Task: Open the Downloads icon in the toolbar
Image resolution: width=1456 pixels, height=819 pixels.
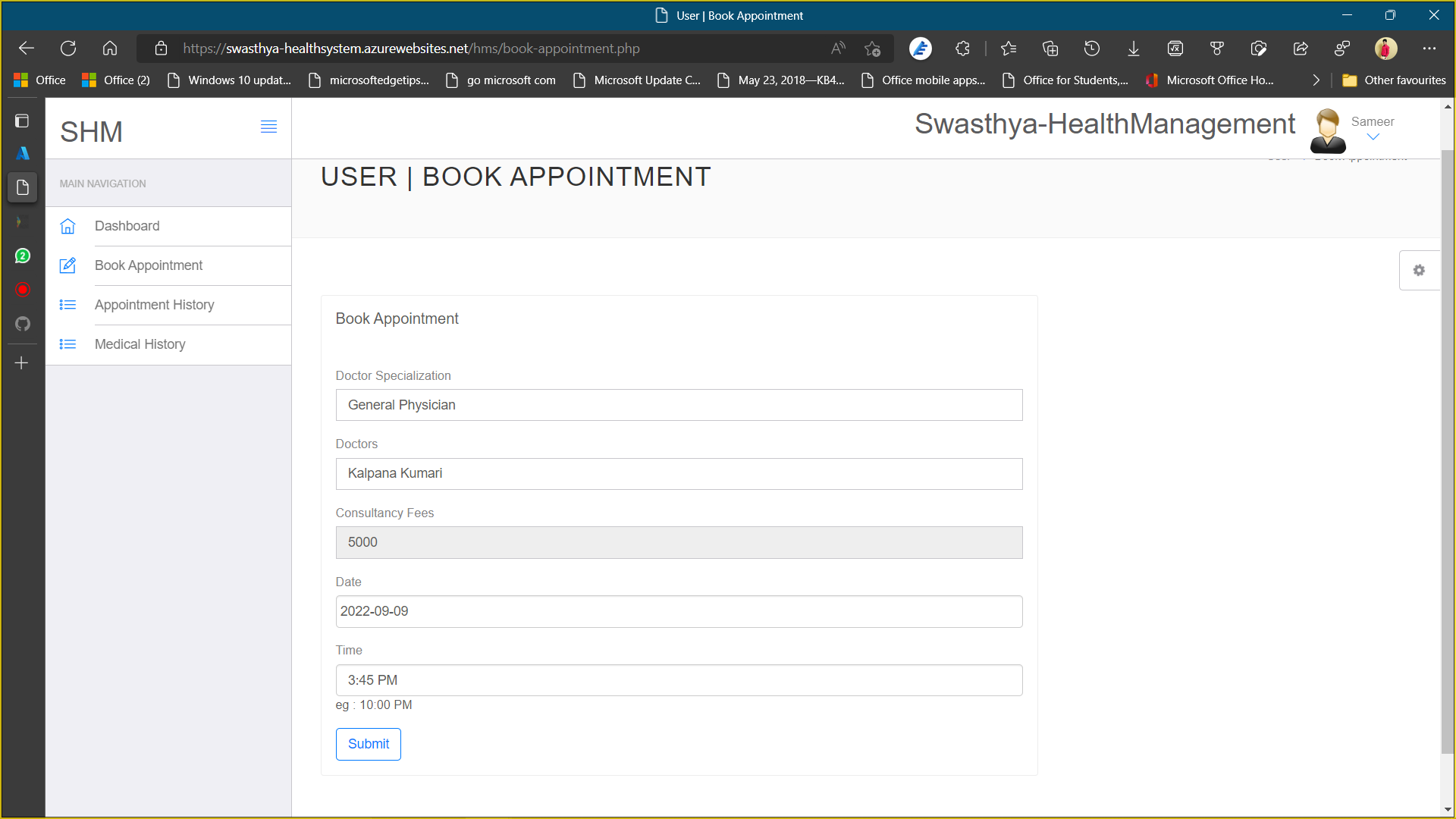Action: pos(1133,48)
